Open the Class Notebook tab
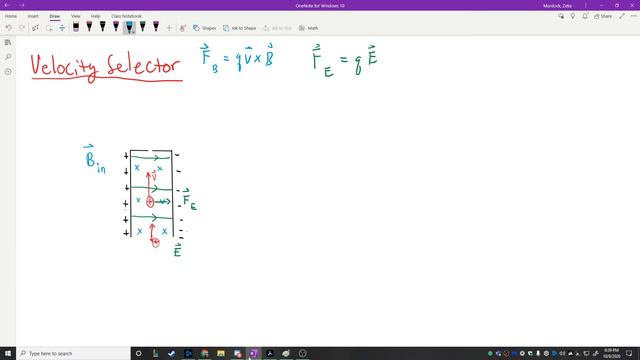The height and width of the screenshot is (360, 640). tap(127, 16)
